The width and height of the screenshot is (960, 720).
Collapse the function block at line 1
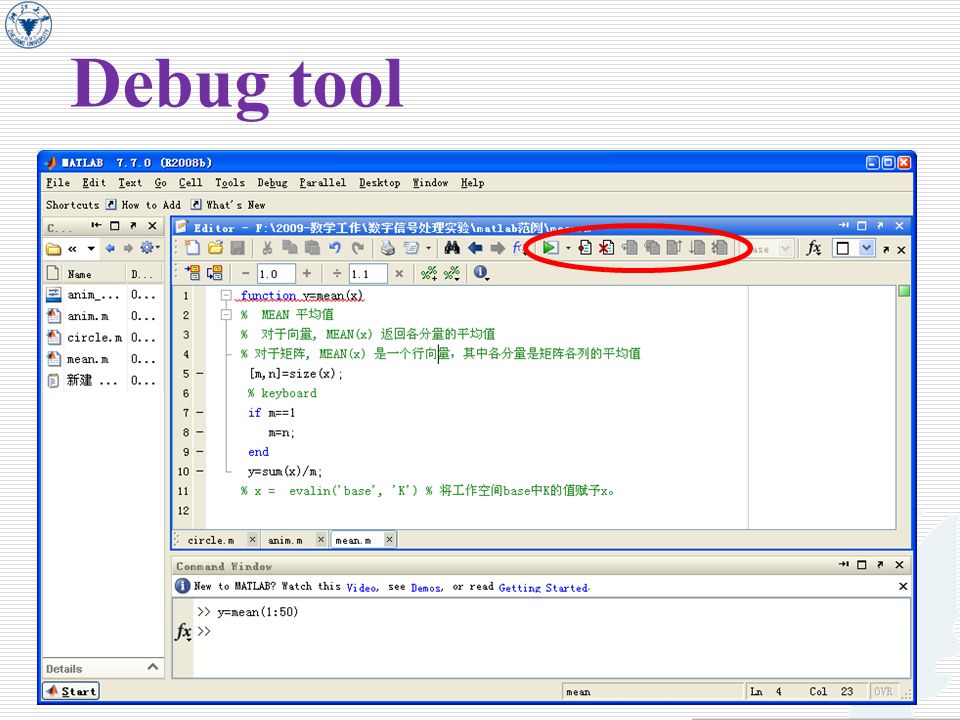[226, 296]
